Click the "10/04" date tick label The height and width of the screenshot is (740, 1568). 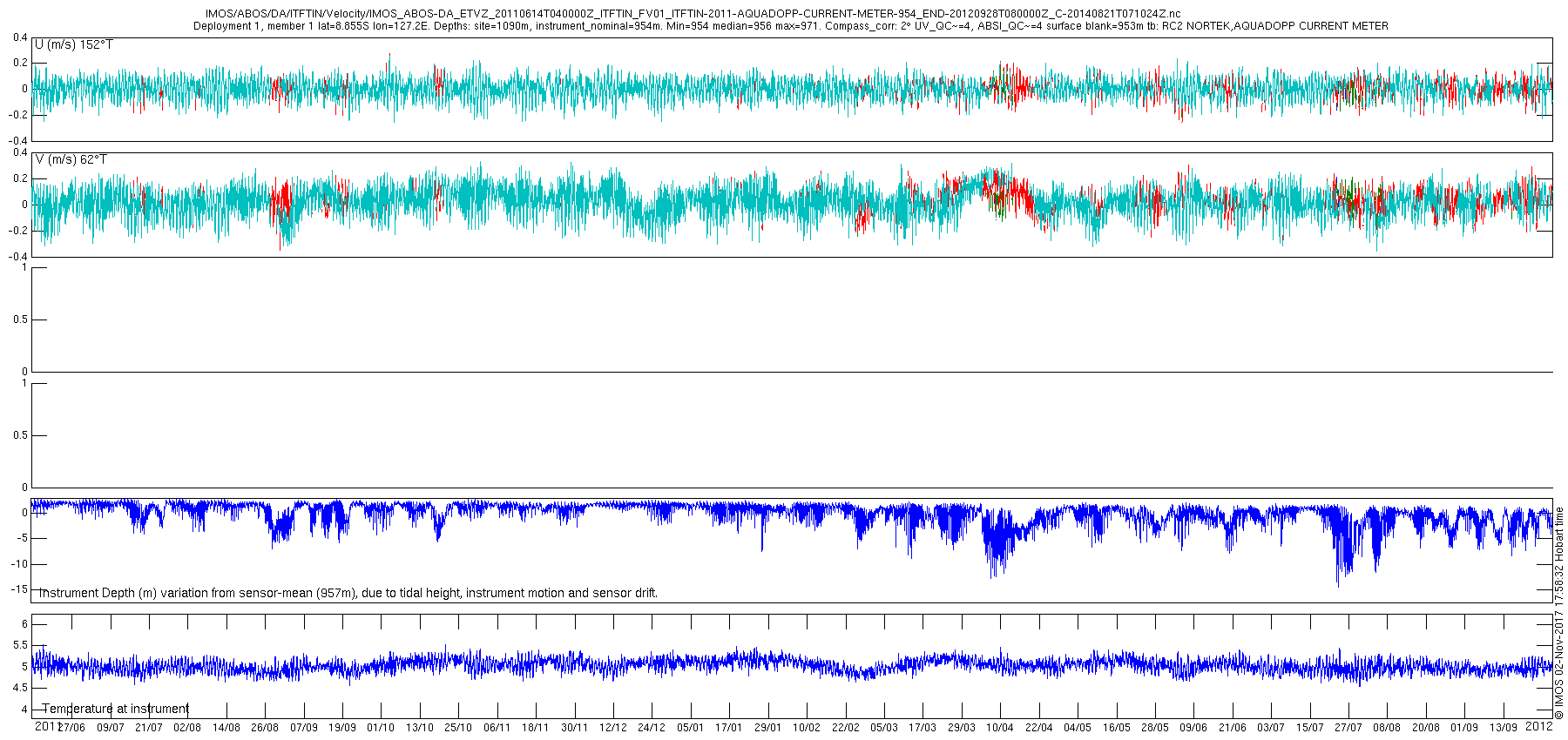pos(1000,728)
